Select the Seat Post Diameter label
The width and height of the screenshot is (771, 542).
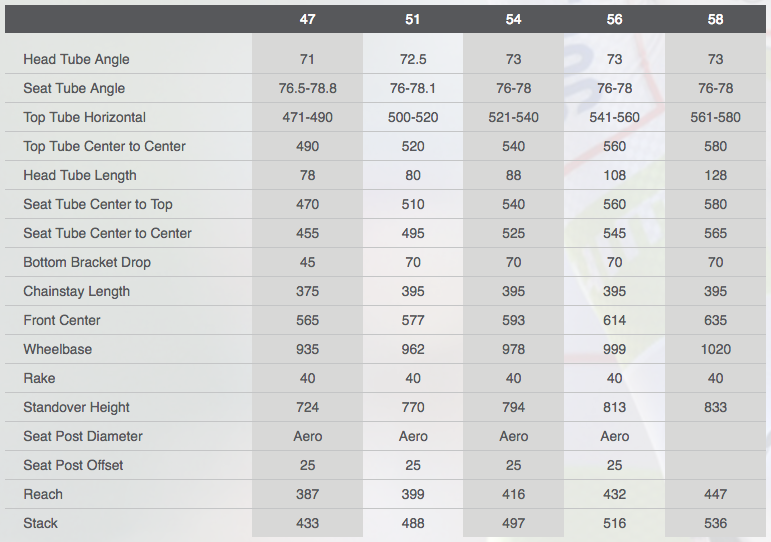[83, 436]
